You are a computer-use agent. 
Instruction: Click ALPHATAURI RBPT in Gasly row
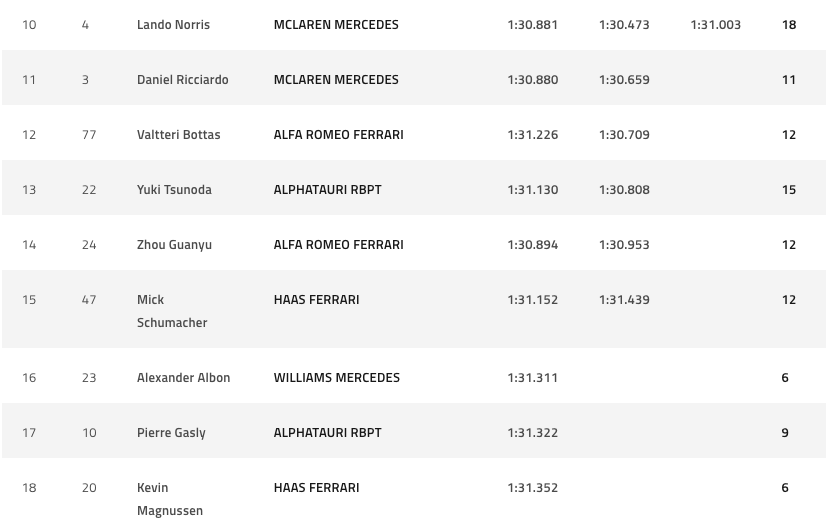coord(328,433)
